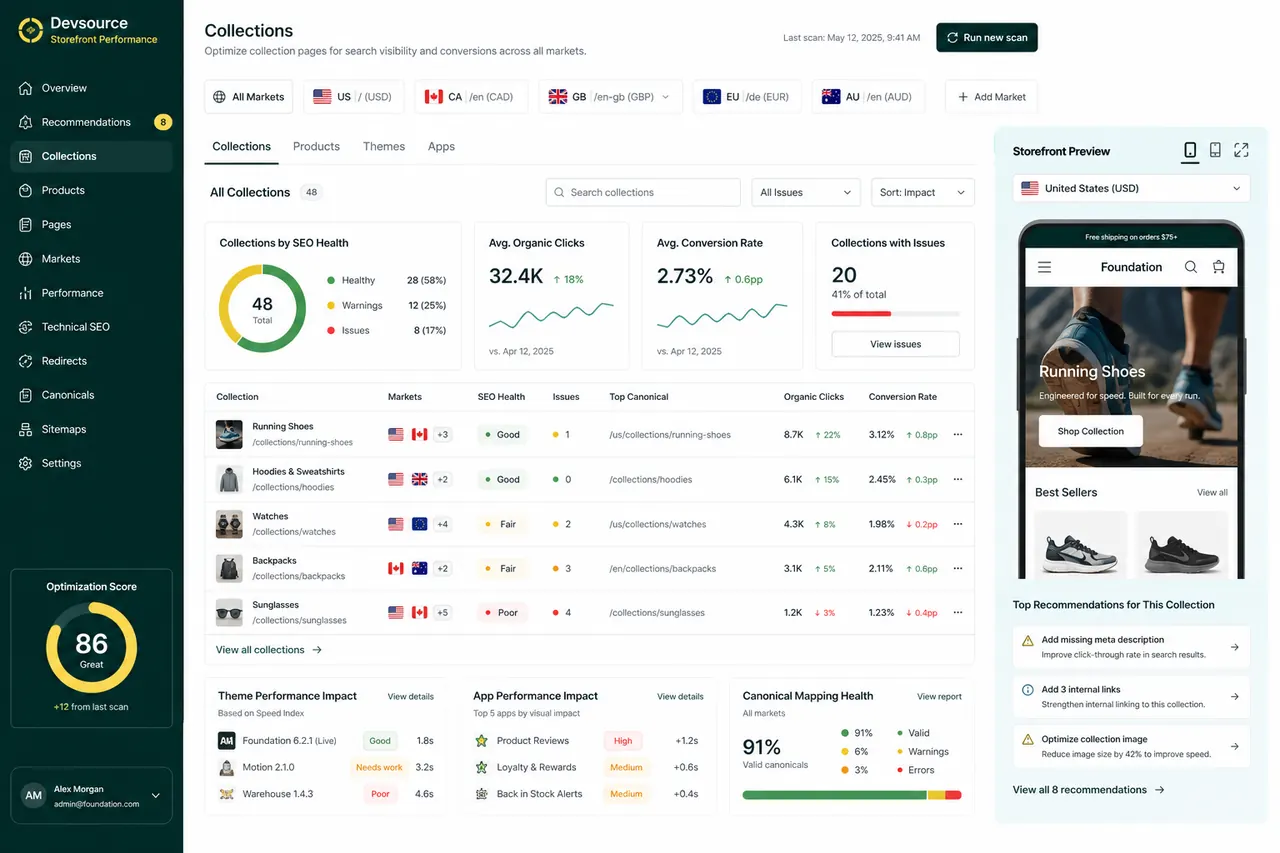The image size is (1280, 853).
Task: Click the View issues button
Action: (x=895, y=344)
